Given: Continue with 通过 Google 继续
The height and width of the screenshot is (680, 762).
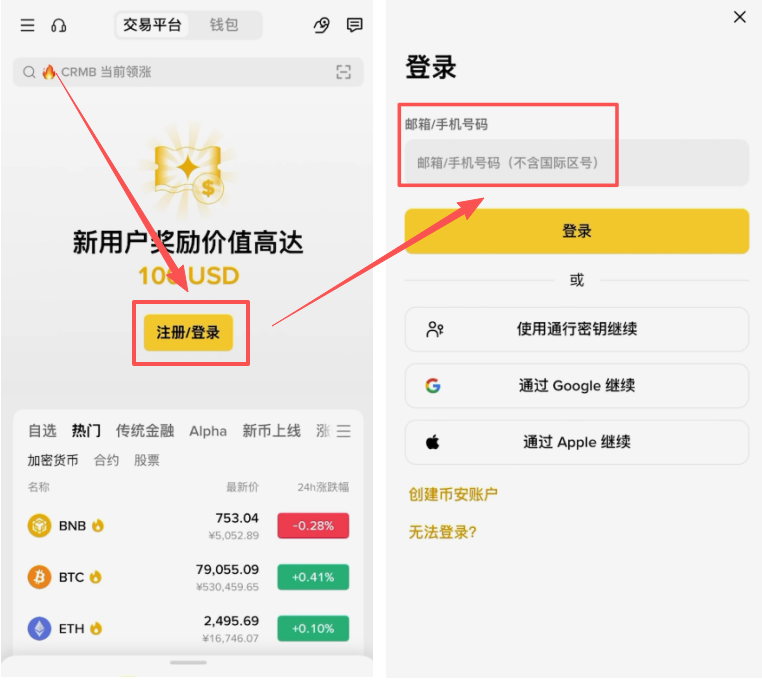Looking at the screenshot, I should [x=577, y=386].
